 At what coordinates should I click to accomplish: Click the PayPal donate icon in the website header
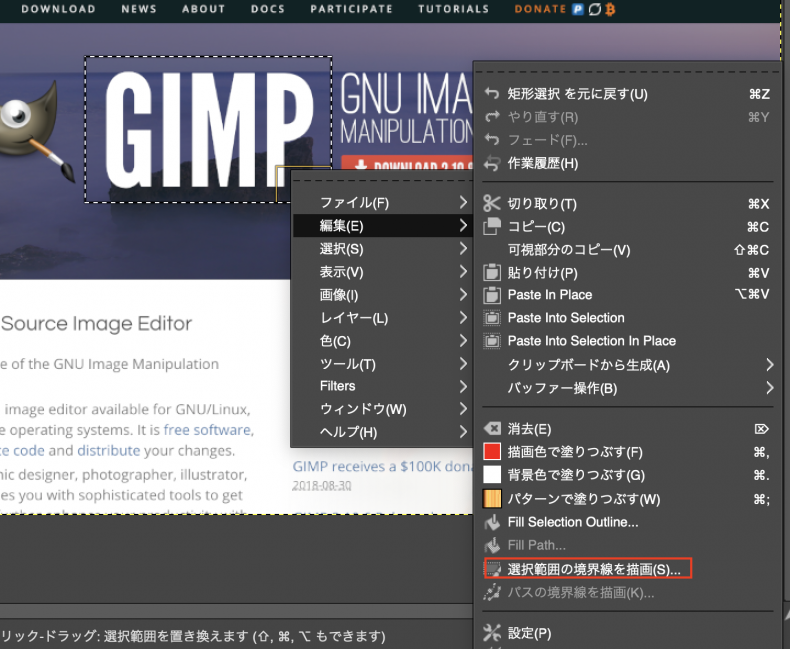(578, 9)
